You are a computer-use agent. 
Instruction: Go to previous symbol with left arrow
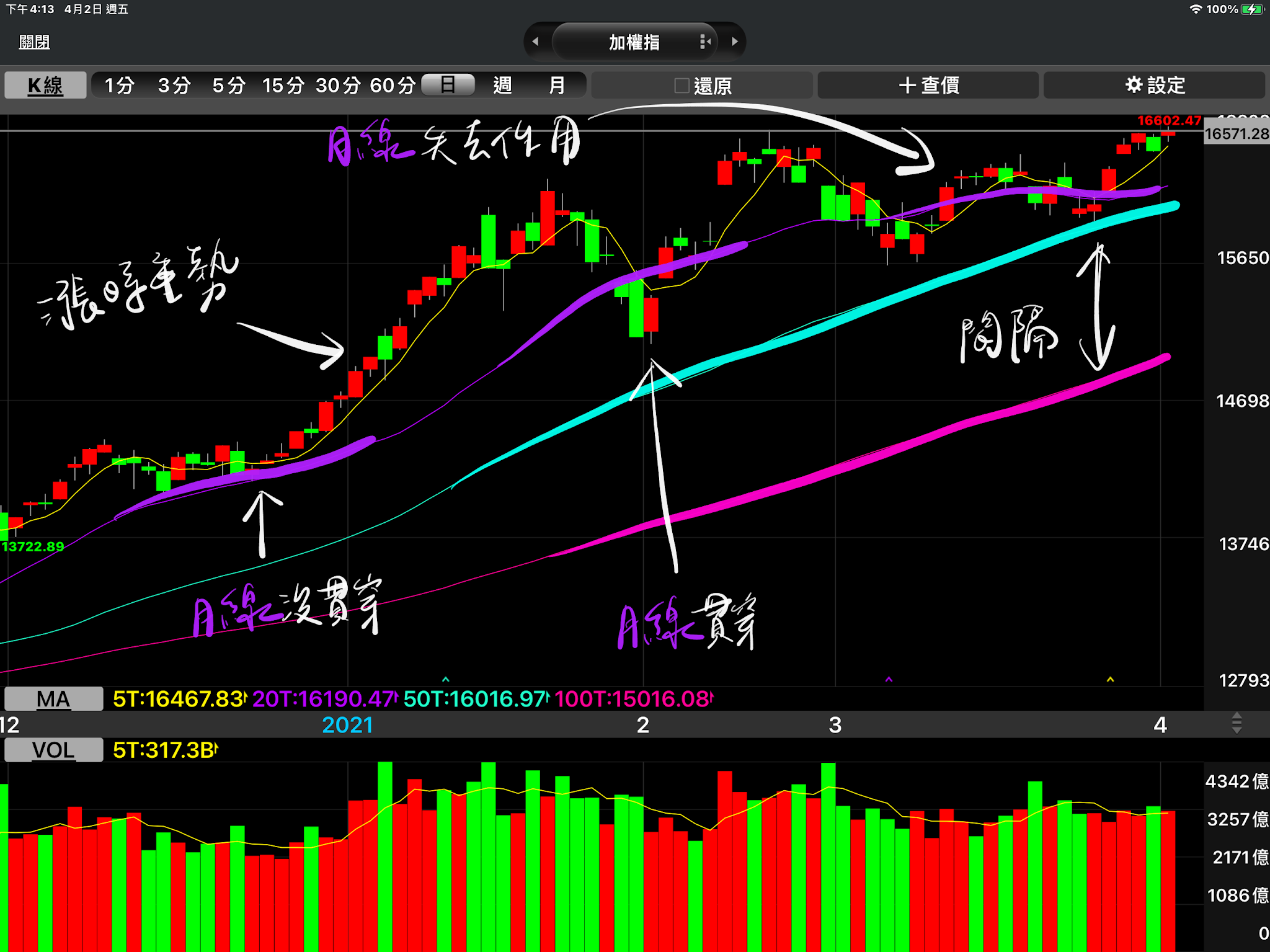[535, 42]
